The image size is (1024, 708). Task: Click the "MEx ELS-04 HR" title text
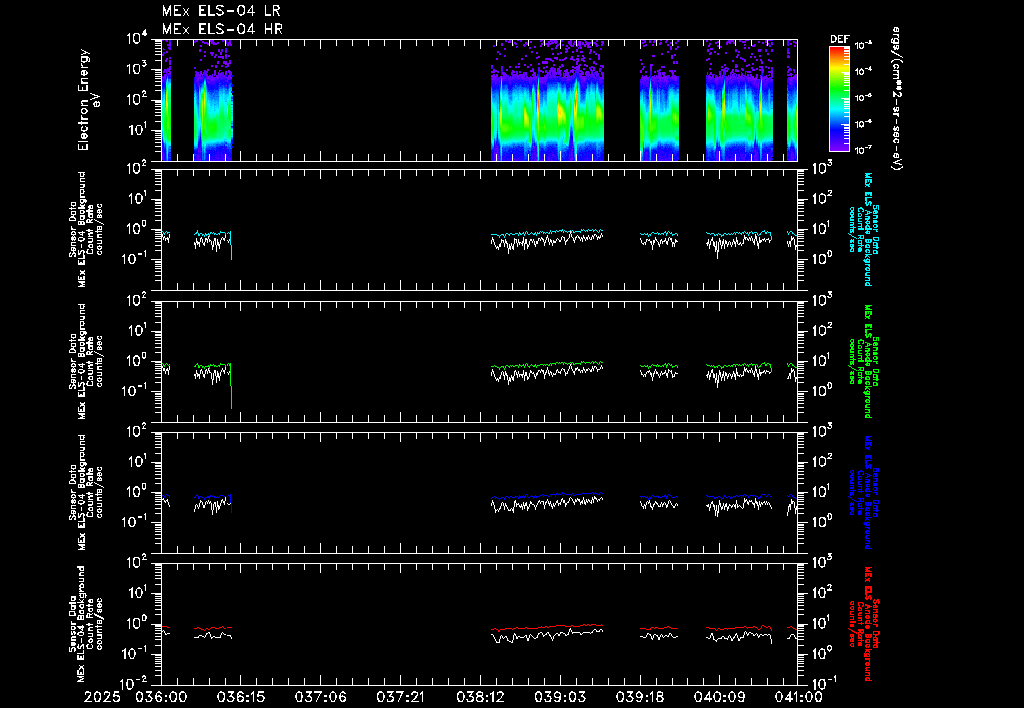tap(222, 29)
